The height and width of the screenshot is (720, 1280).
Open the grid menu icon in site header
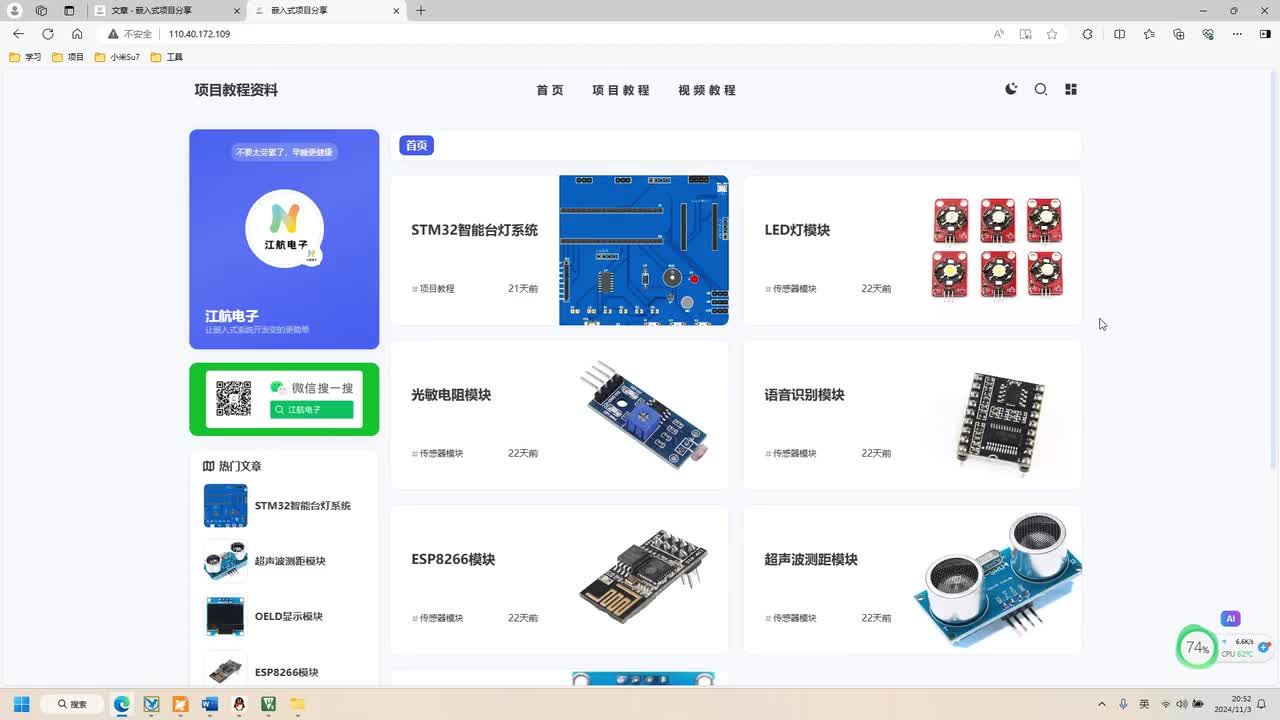(x=1071, y=89)
